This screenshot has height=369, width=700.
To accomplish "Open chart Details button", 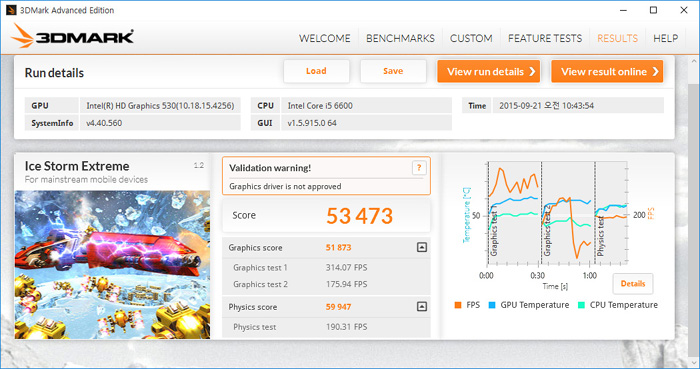I will click(x=633, y=284).
